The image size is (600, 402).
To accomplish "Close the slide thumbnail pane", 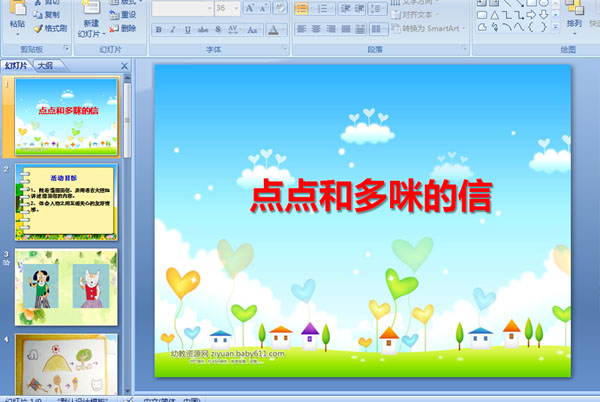I will point(124,66).
